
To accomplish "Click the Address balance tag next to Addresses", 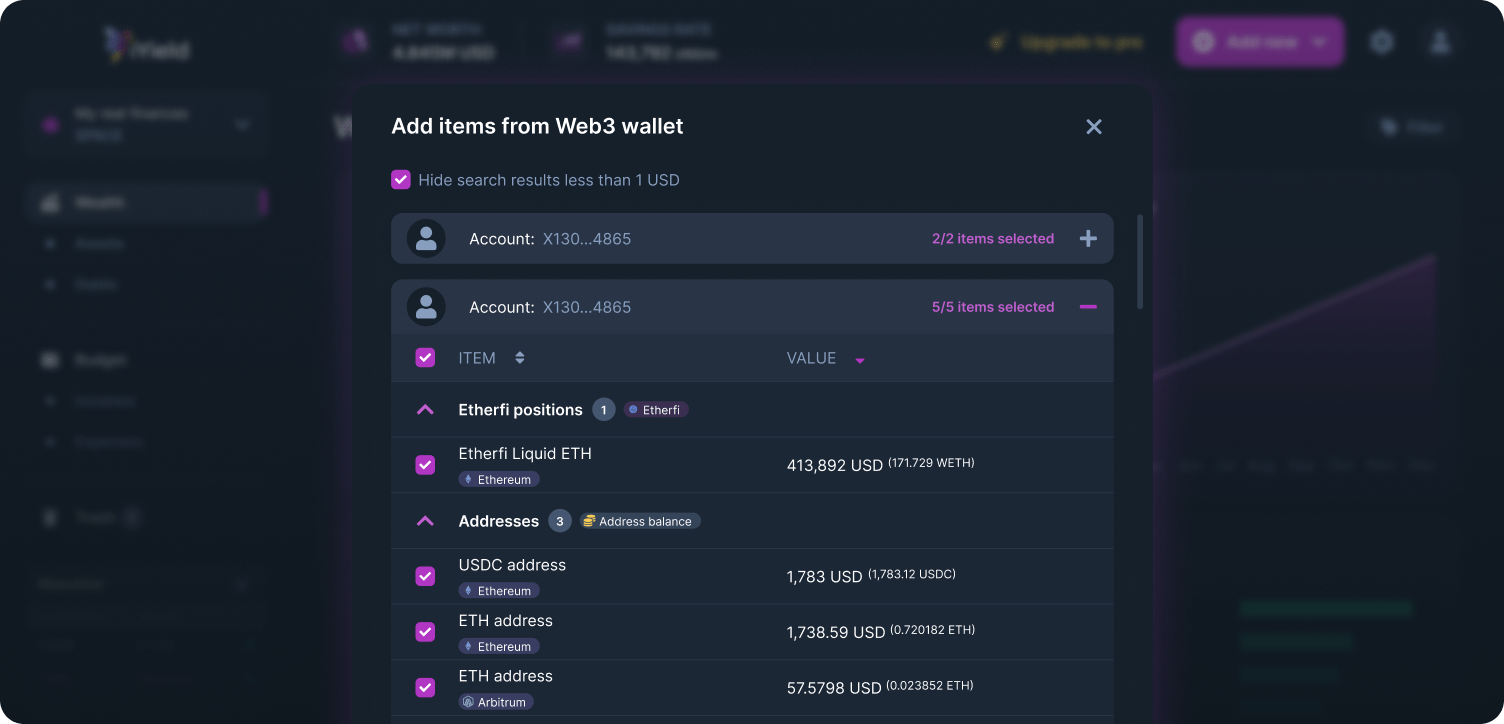I will click(639, 520).
